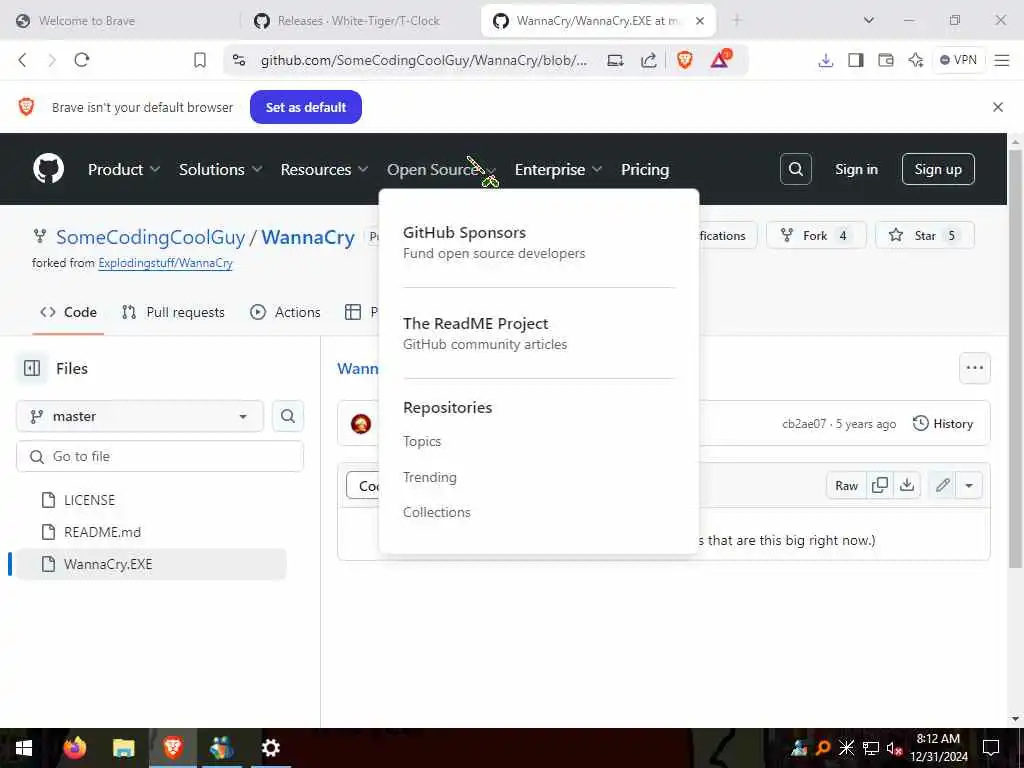This screenshot has height=768, width=1024.
Task: Click the Go to file field
Action: point(160,456)
